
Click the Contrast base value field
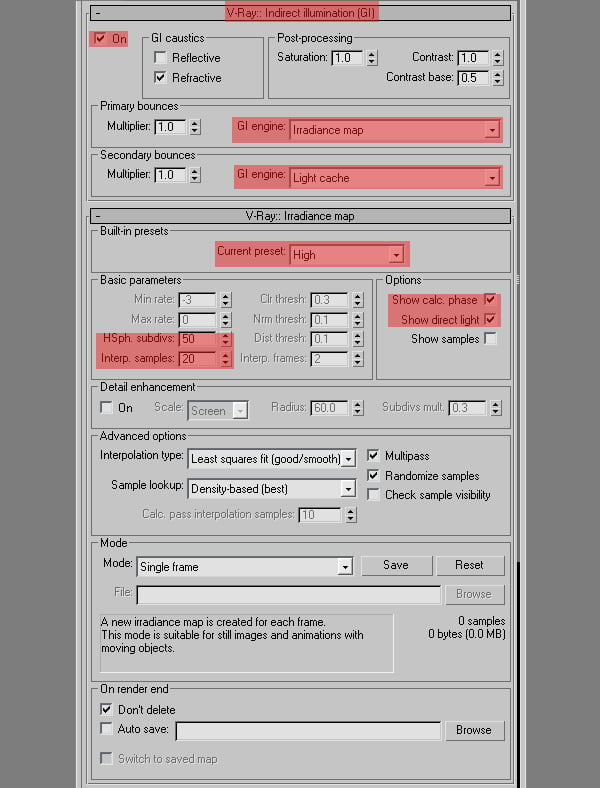pos(473,78)
